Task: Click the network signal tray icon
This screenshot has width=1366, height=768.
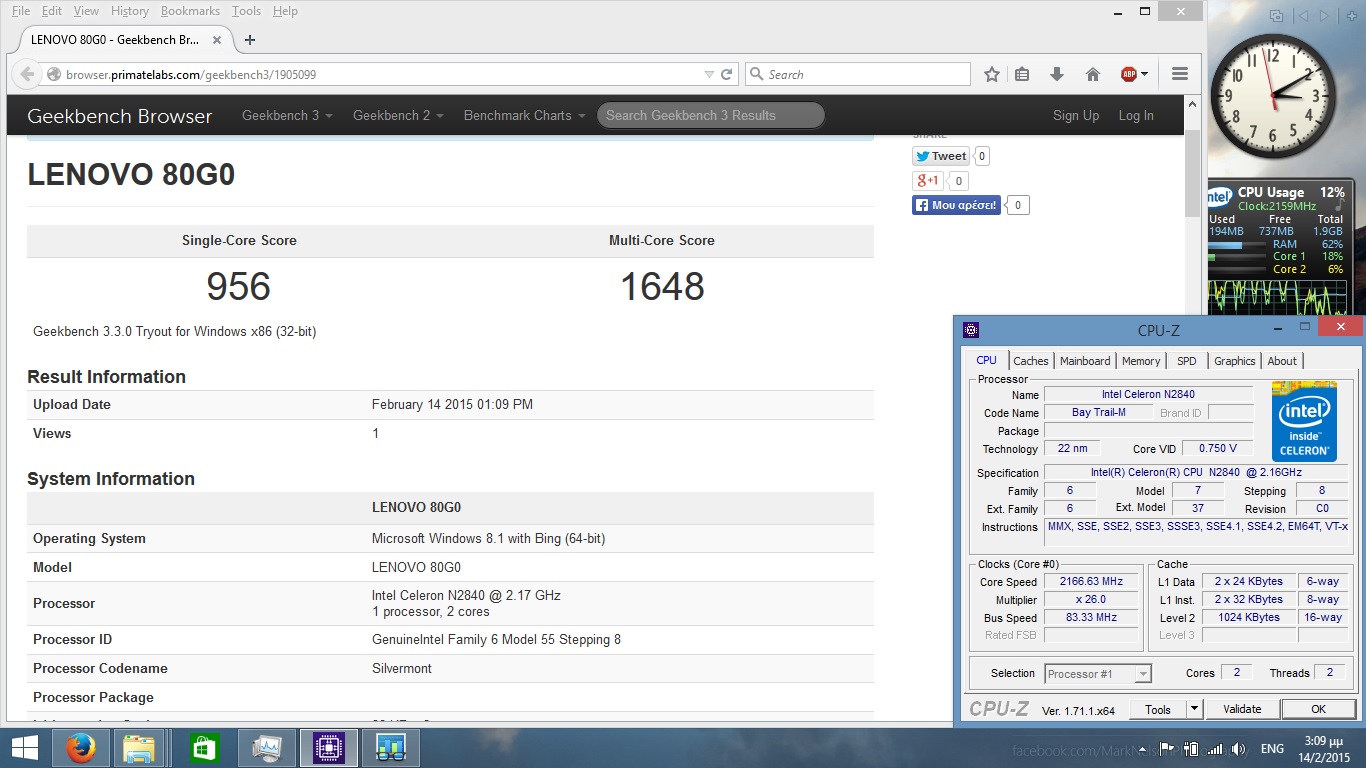Action: tap(1215, 749)
